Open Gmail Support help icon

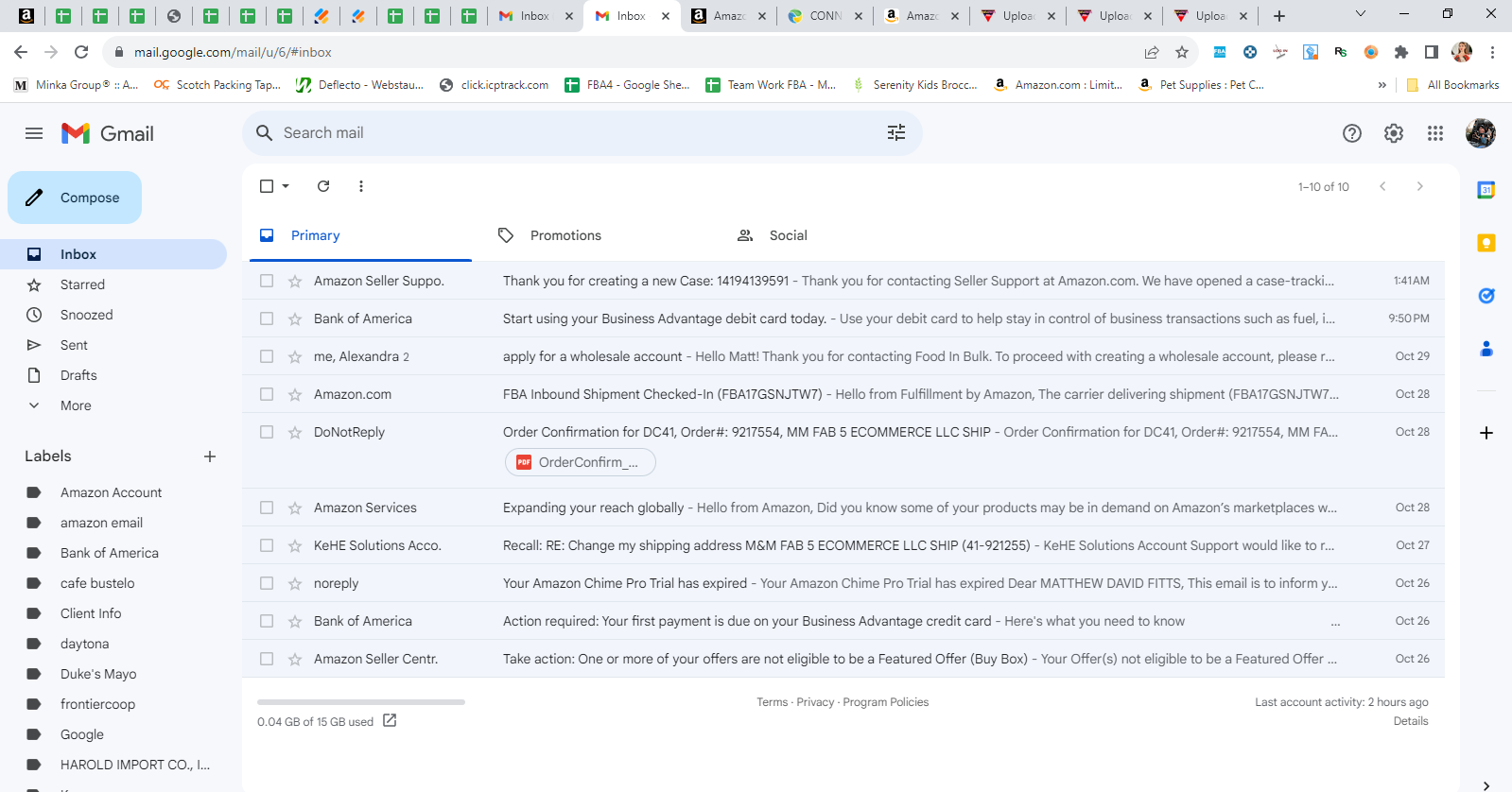pyautogui.click(x=1352, y=133)
